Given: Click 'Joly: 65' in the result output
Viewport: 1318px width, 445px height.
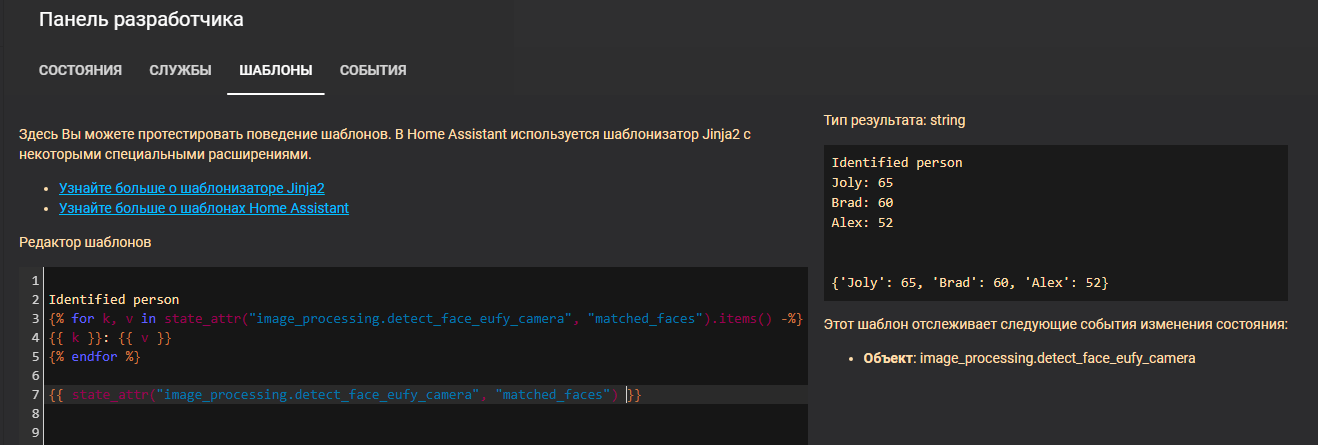Looking at the screenshot, I should pos(862,183).
